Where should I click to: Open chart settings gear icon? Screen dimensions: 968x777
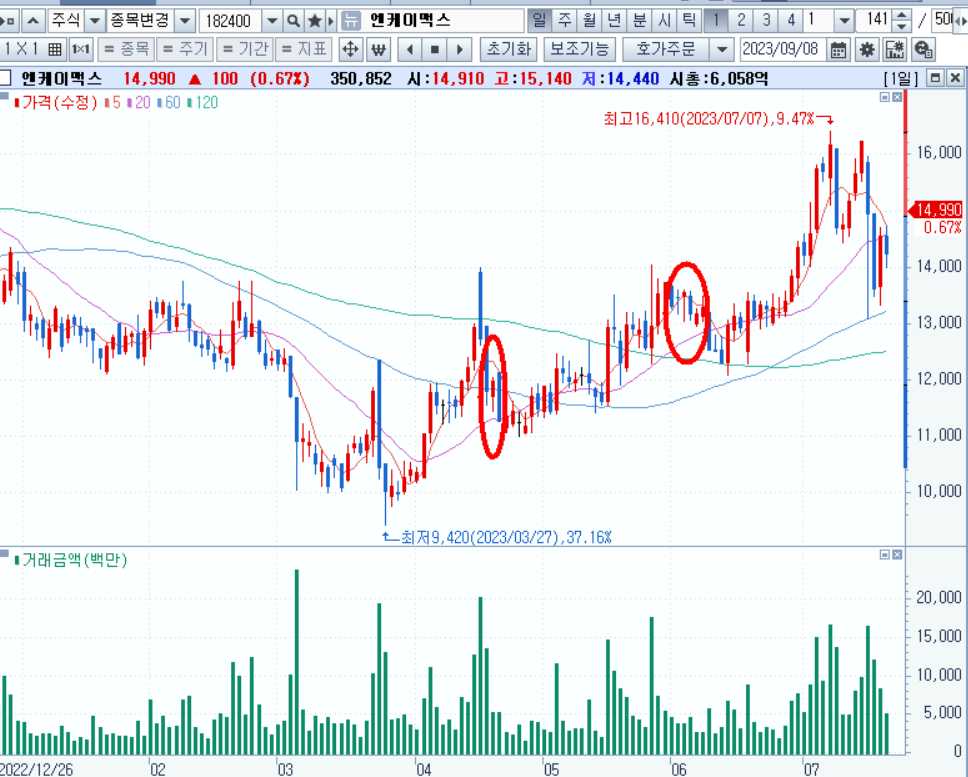867,49
